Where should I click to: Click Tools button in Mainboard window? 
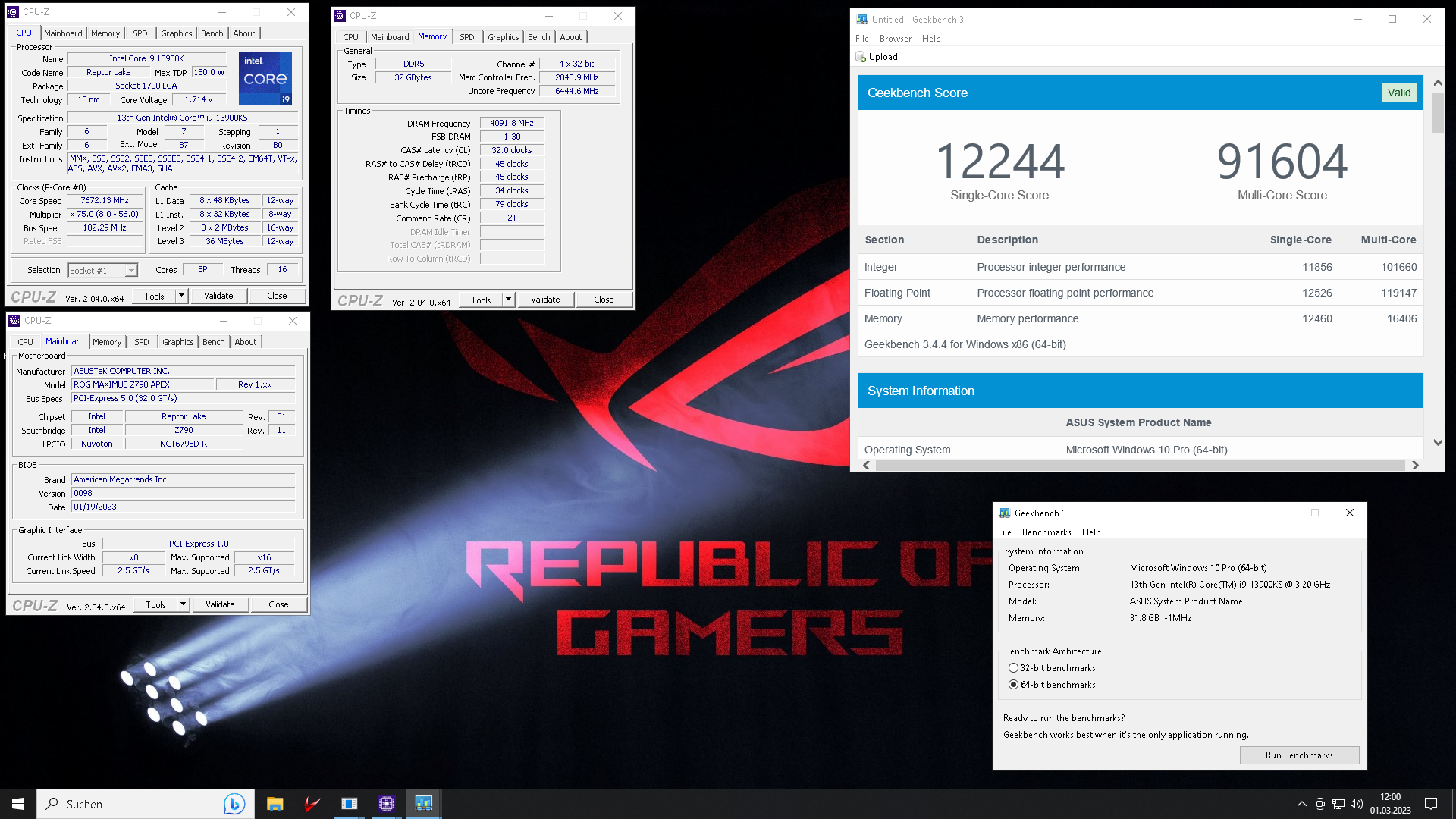point(155,604)
